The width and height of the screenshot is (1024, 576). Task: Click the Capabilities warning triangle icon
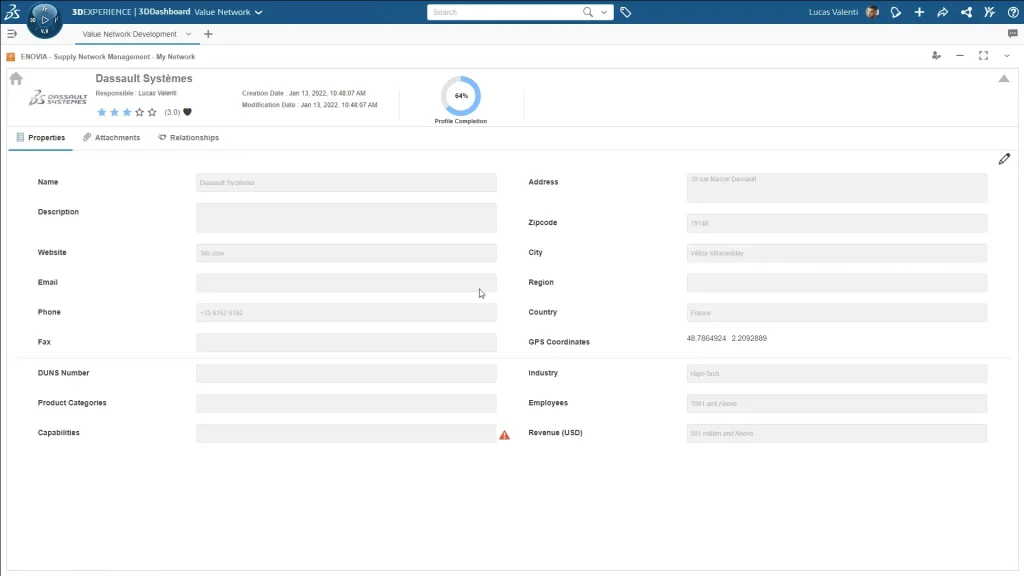coord(504,435)
